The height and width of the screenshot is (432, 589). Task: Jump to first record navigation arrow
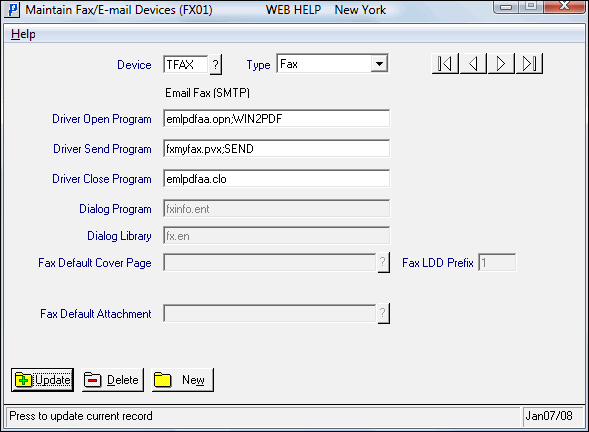click(x=445, y=63)
